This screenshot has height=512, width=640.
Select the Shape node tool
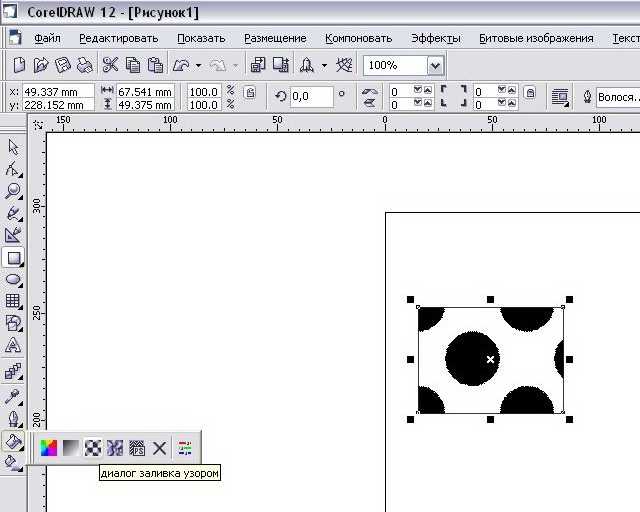tap(13, 169)
